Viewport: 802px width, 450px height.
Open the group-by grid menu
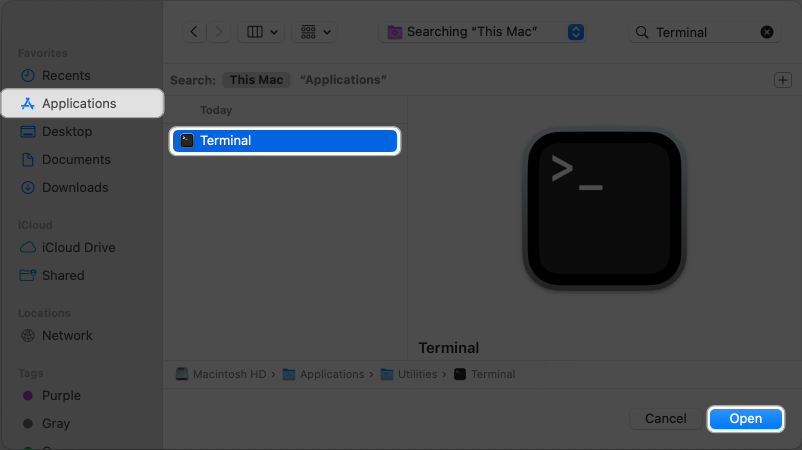click(x=315, y=32)
